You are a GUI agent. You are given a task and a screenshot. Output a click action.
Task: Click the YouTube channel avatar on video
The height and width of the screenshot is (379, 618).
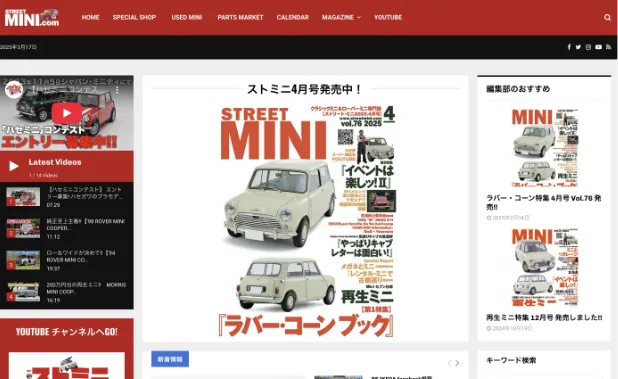(x=14, y=90)
